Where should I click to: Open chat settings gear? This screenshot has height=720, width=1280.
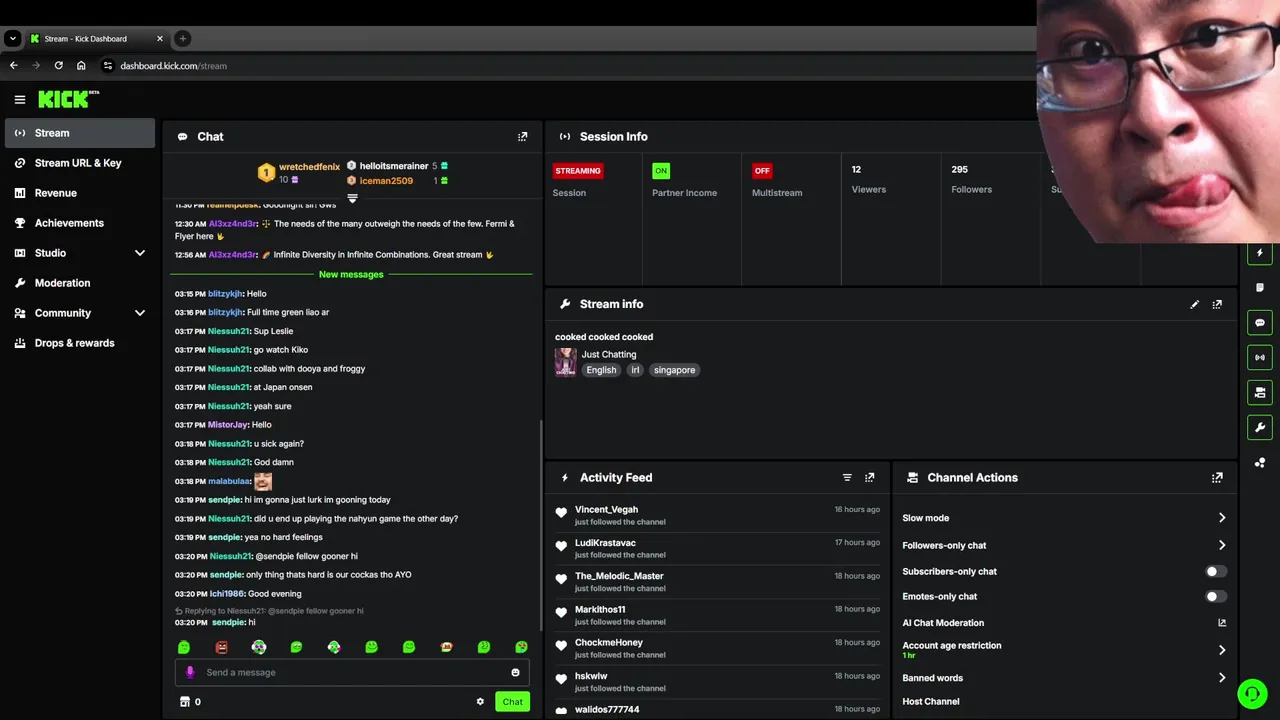[x=480, y=702]
